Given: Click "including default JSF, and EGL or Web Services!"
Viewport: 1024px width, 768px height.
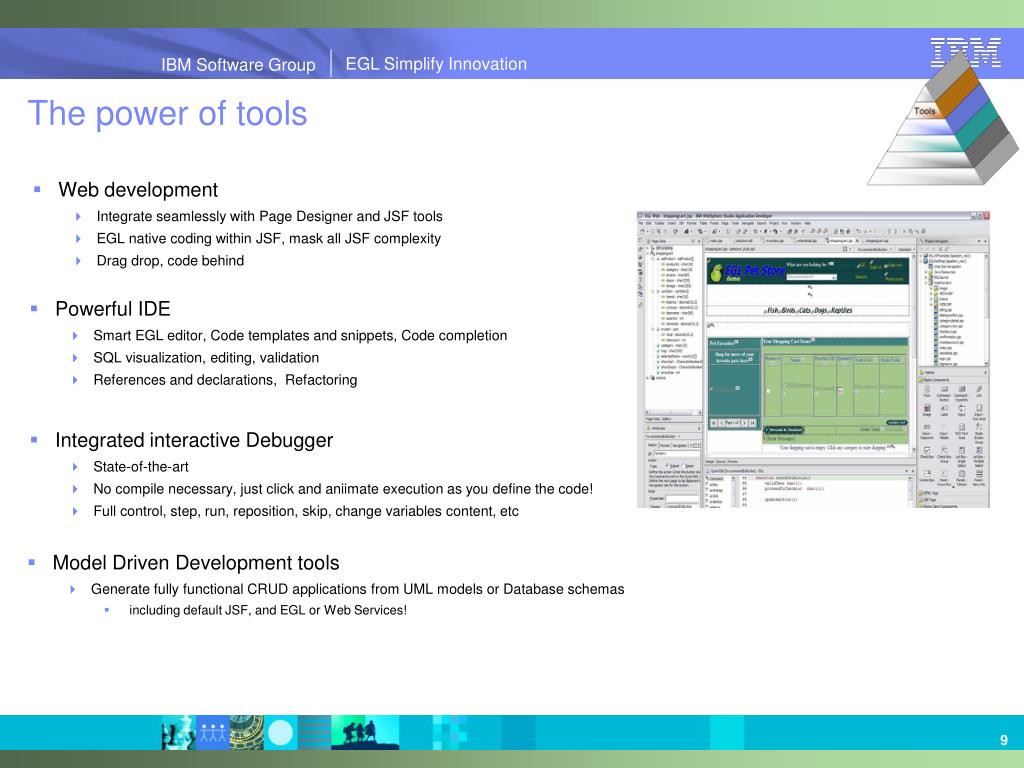Looking at the screenshot, I should pos(268,610).
